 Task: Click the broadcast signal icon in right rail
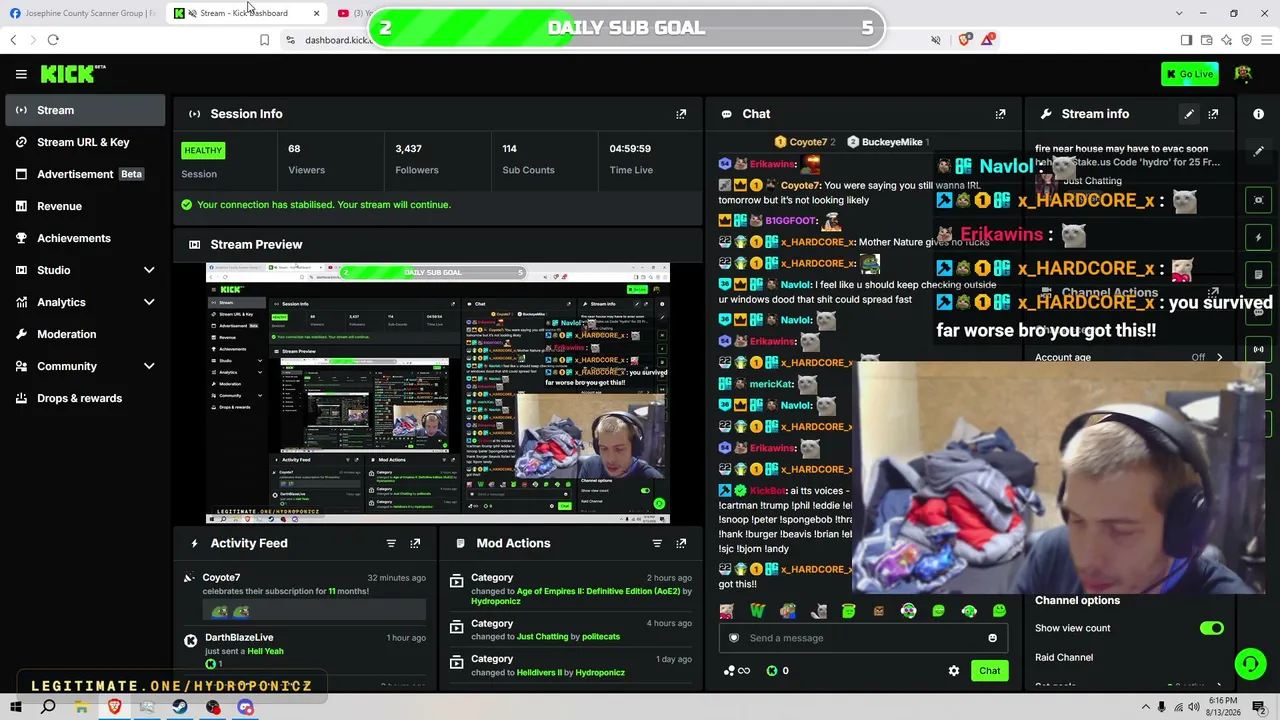tap(1258, 350)
